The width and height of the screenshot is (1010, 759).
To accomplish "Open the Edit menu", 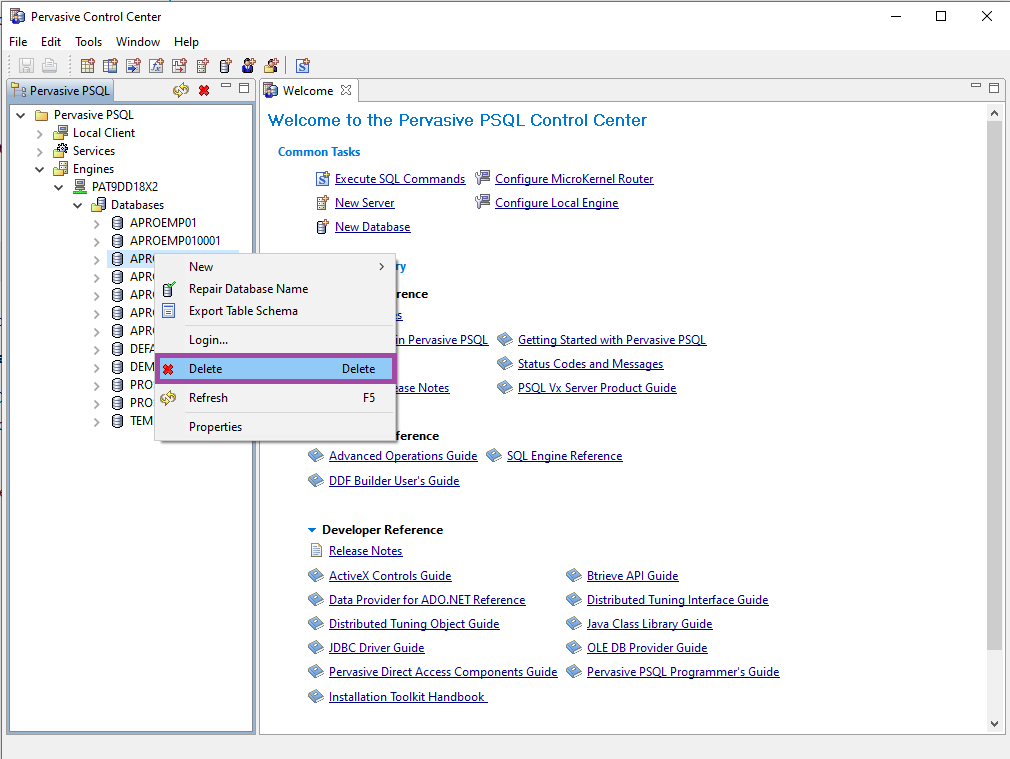I will click(x=51, y=42).
